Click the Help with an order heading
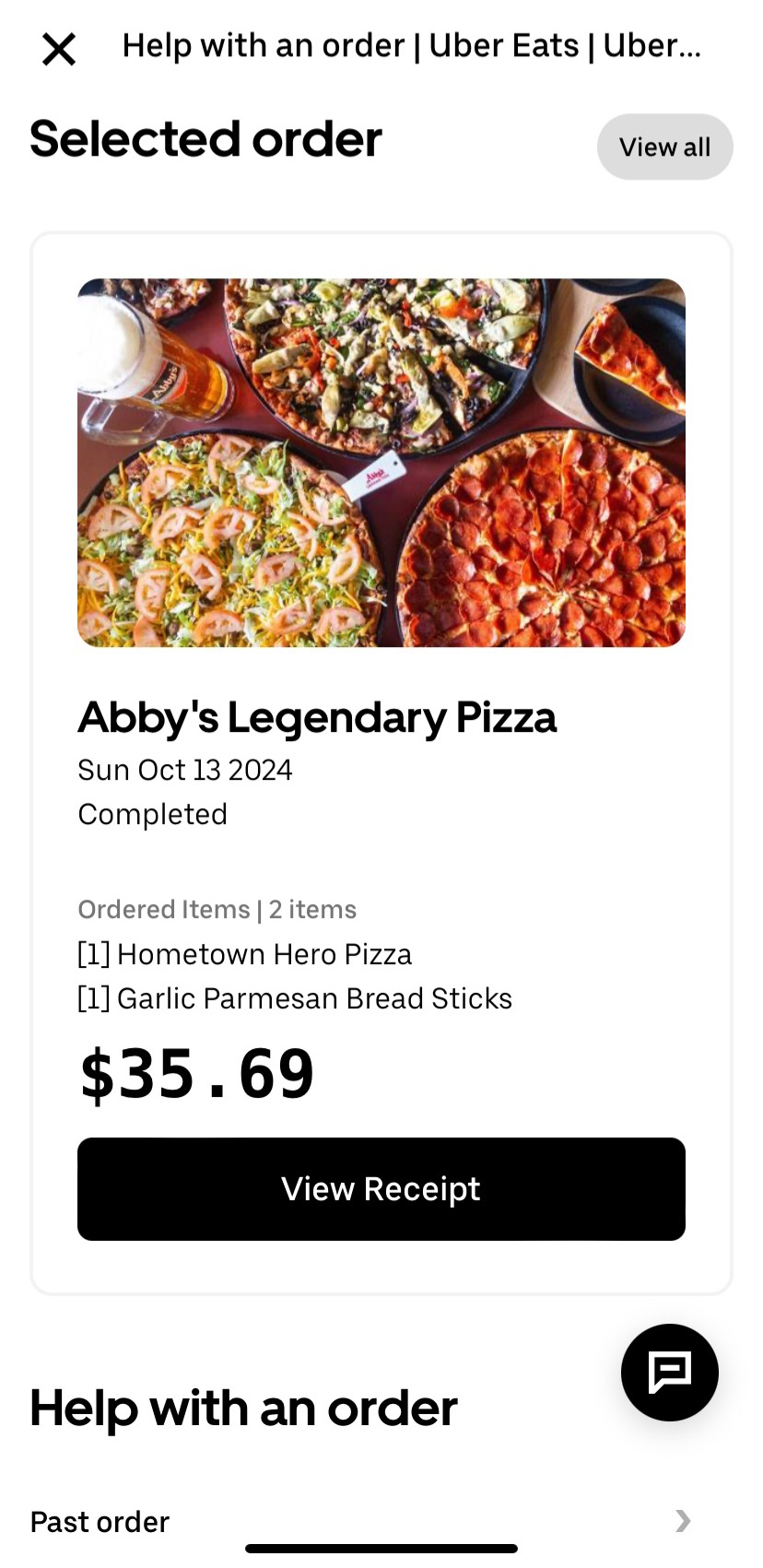 [x=243, y=1409]
